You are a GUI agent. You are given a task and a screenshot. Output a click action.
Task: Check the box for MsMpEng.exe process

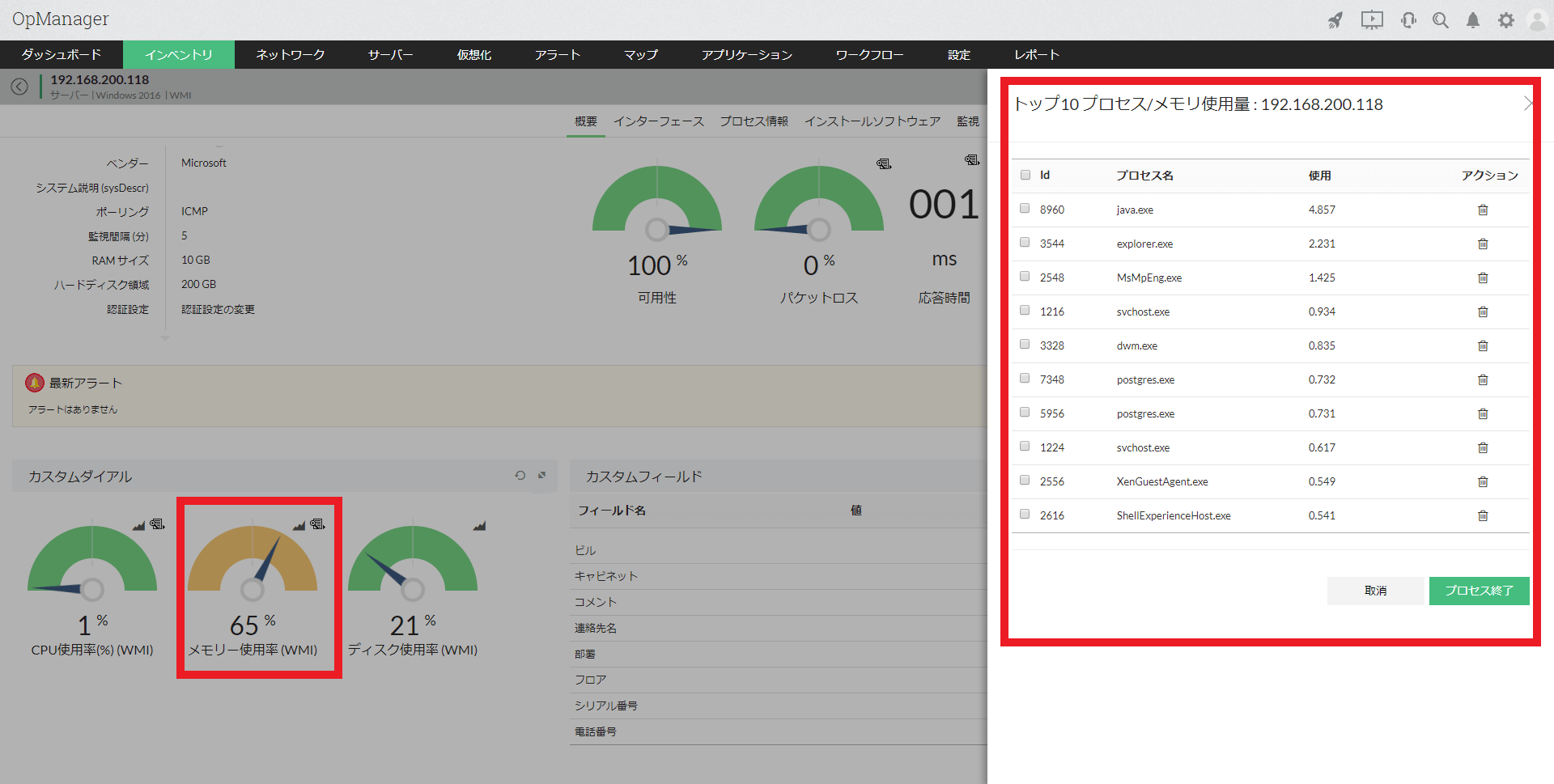[x=1025, y=277]
